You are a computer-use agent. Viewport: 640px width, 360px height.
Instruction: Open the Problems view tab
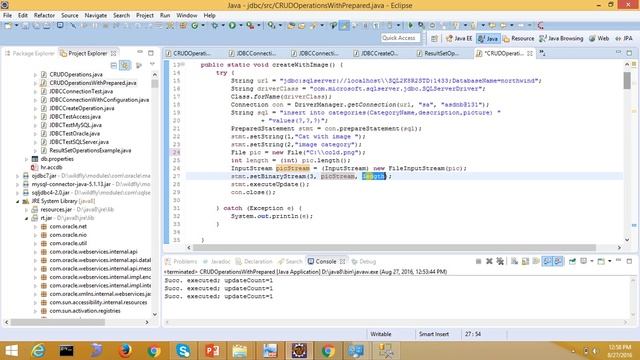[x=182, y=262]
